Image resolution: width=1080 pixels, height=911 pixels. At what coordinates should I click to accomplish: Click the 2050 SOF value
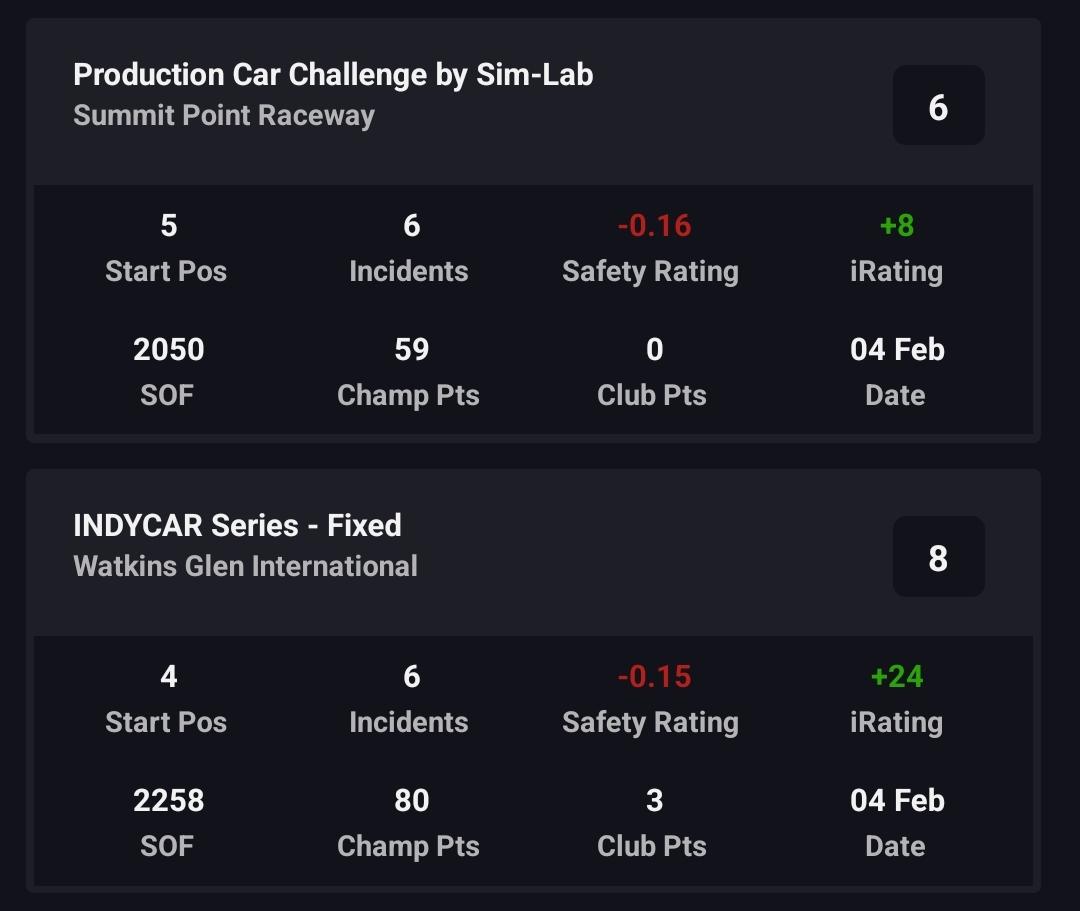pos(168,350)
